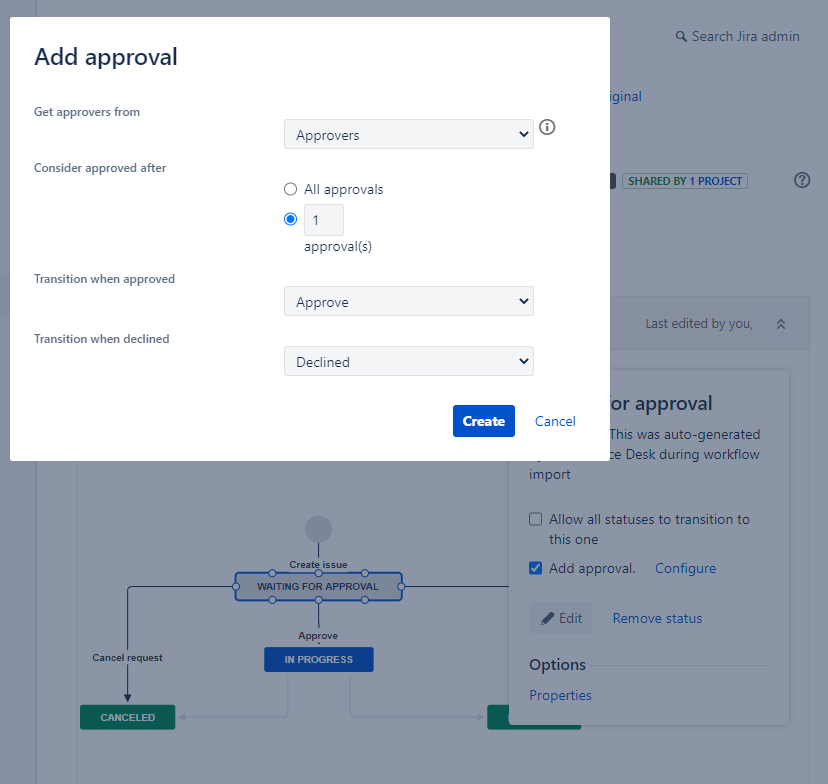Open the Transition when declined dropdown
The height and width of the screenshot is (784, 828).
[x=409, y=361]
